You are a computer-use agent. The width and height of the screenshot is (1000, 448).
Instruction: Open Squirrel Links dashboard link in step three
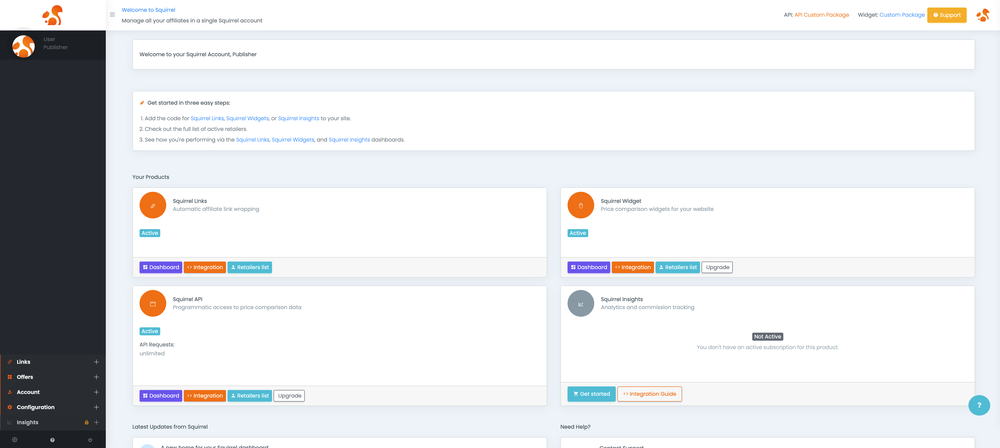coord(253,139)
